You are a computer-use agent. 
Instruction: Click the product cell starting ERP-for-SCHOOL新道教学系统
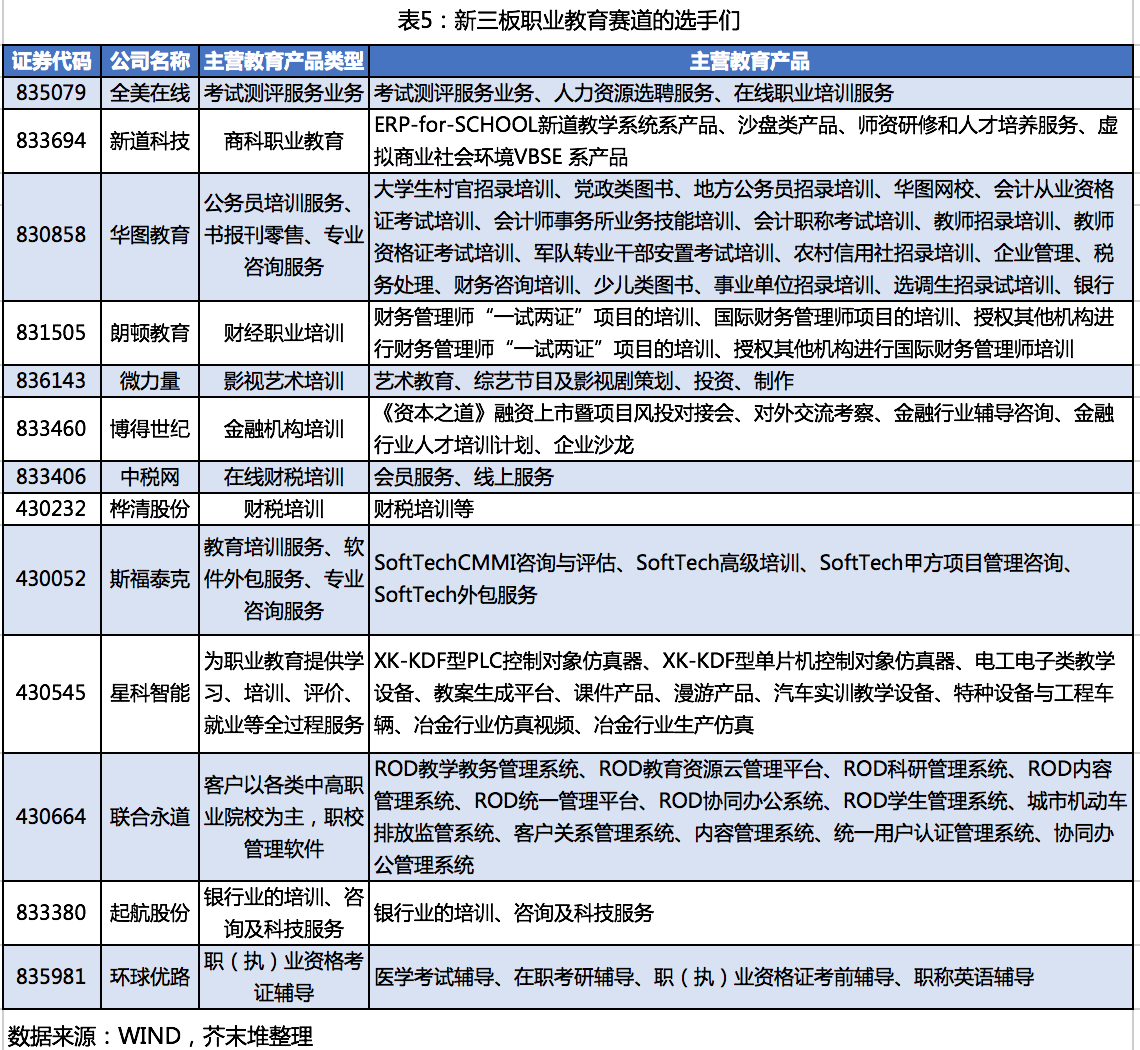[x=751, y=141]
